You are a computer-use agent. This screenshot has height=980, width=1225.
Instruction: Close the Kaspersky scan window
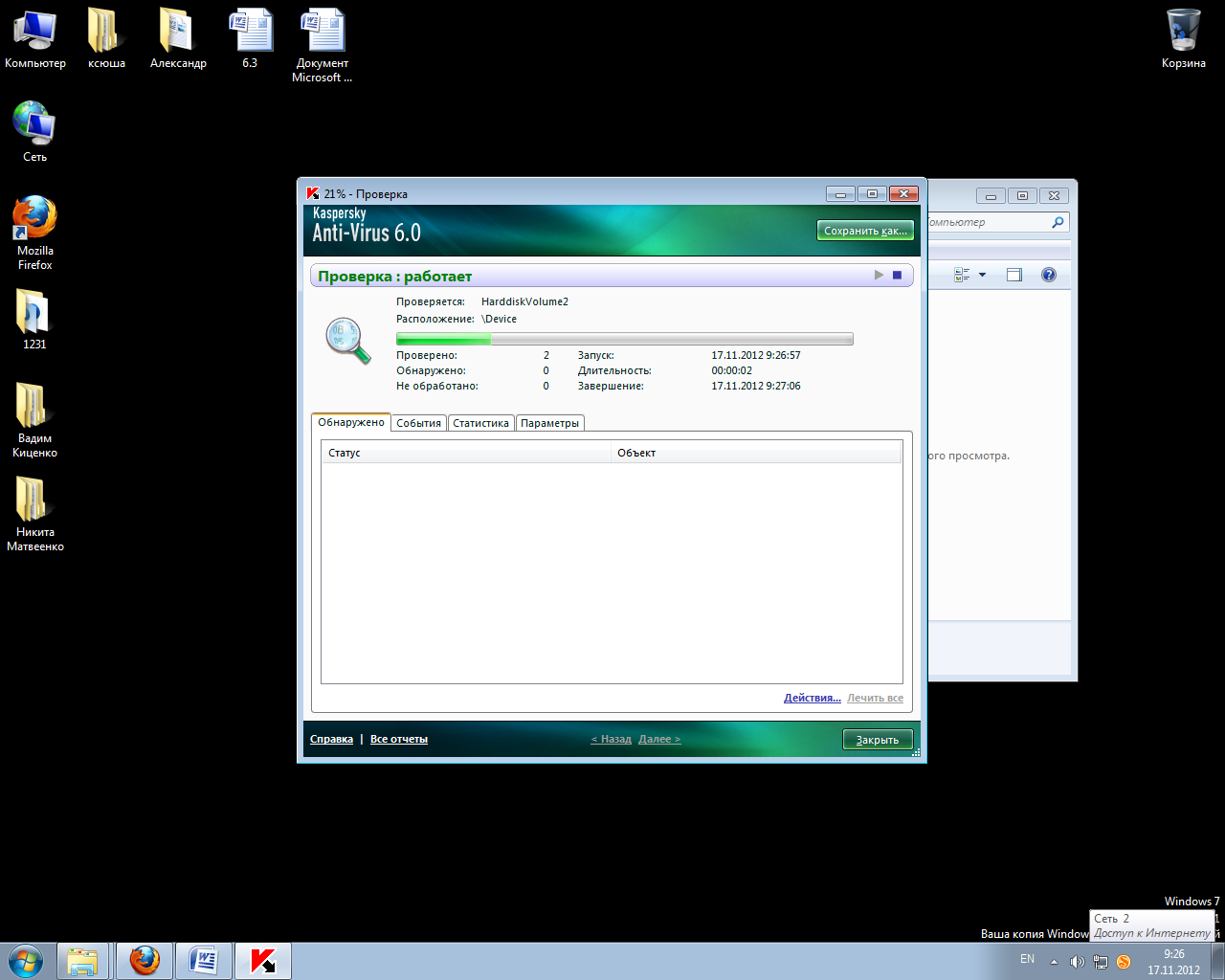[x=903, y=194]
